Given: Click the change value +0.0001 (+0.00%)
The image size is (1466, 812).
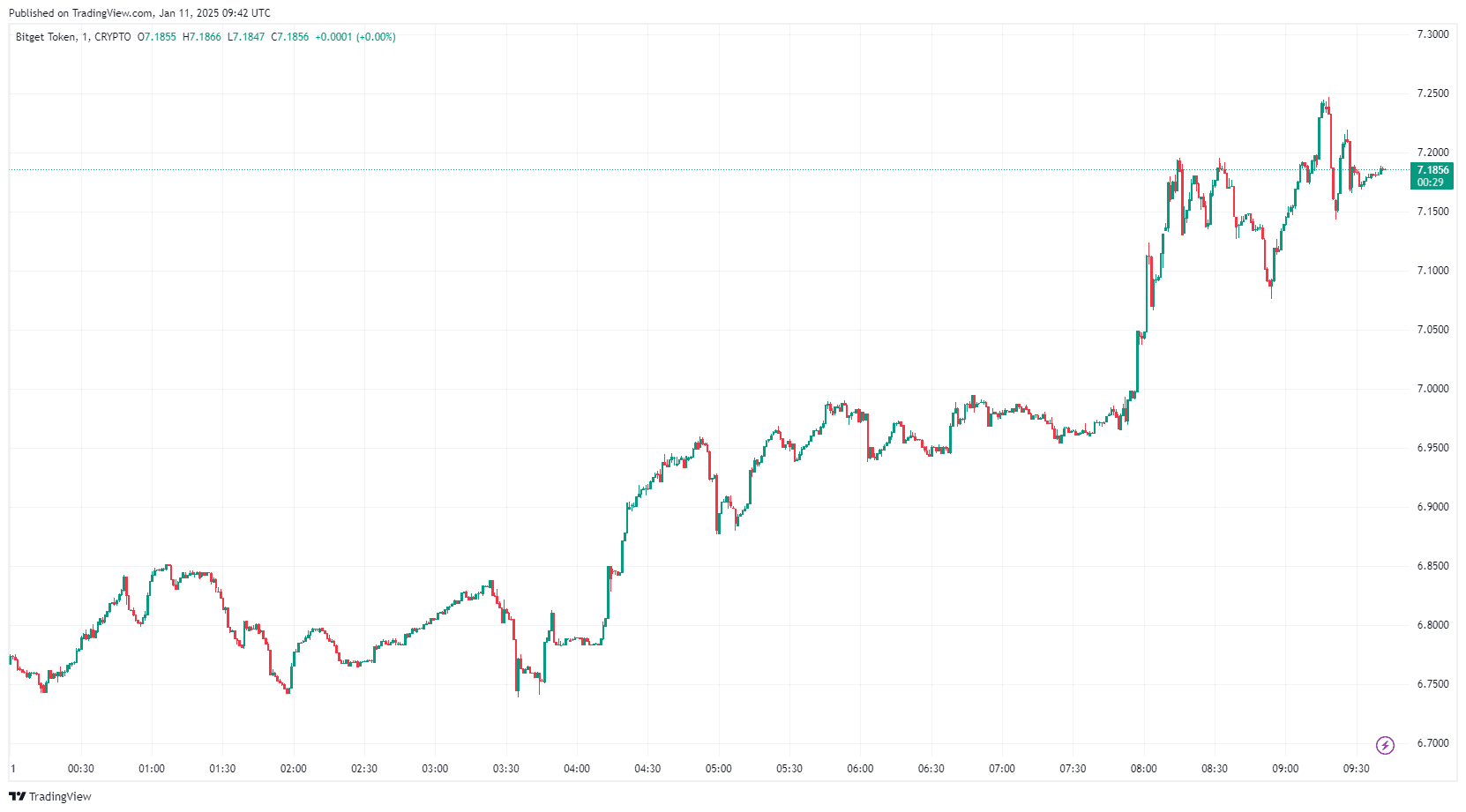Looking at the screenshot, I should point(355,37).
